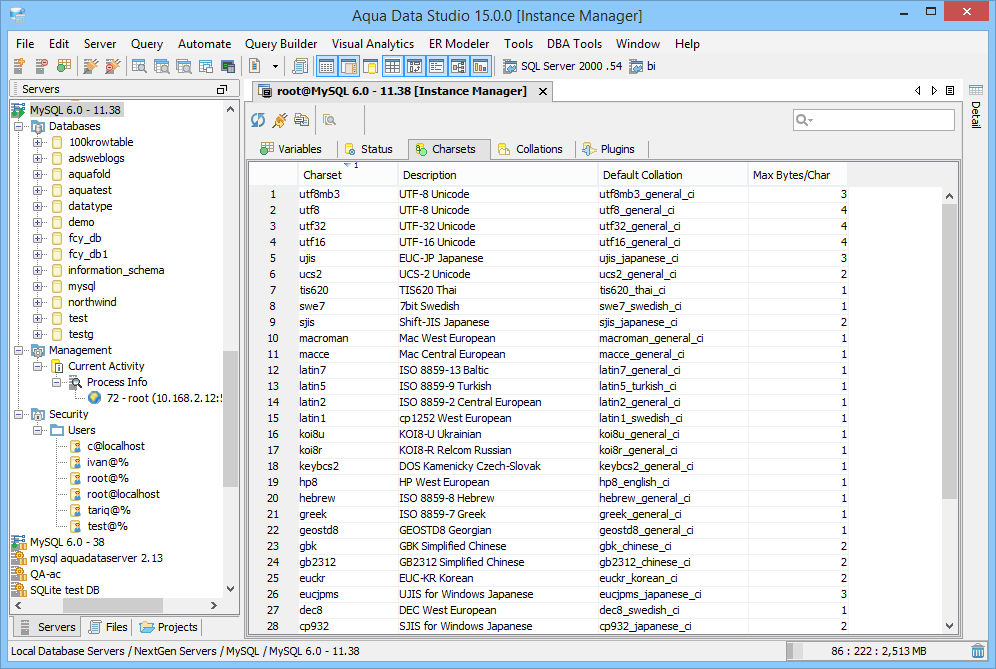The height and width of the screenshot is (669, 996).
Task: Show the tab list icon
Action: (950, 91)
